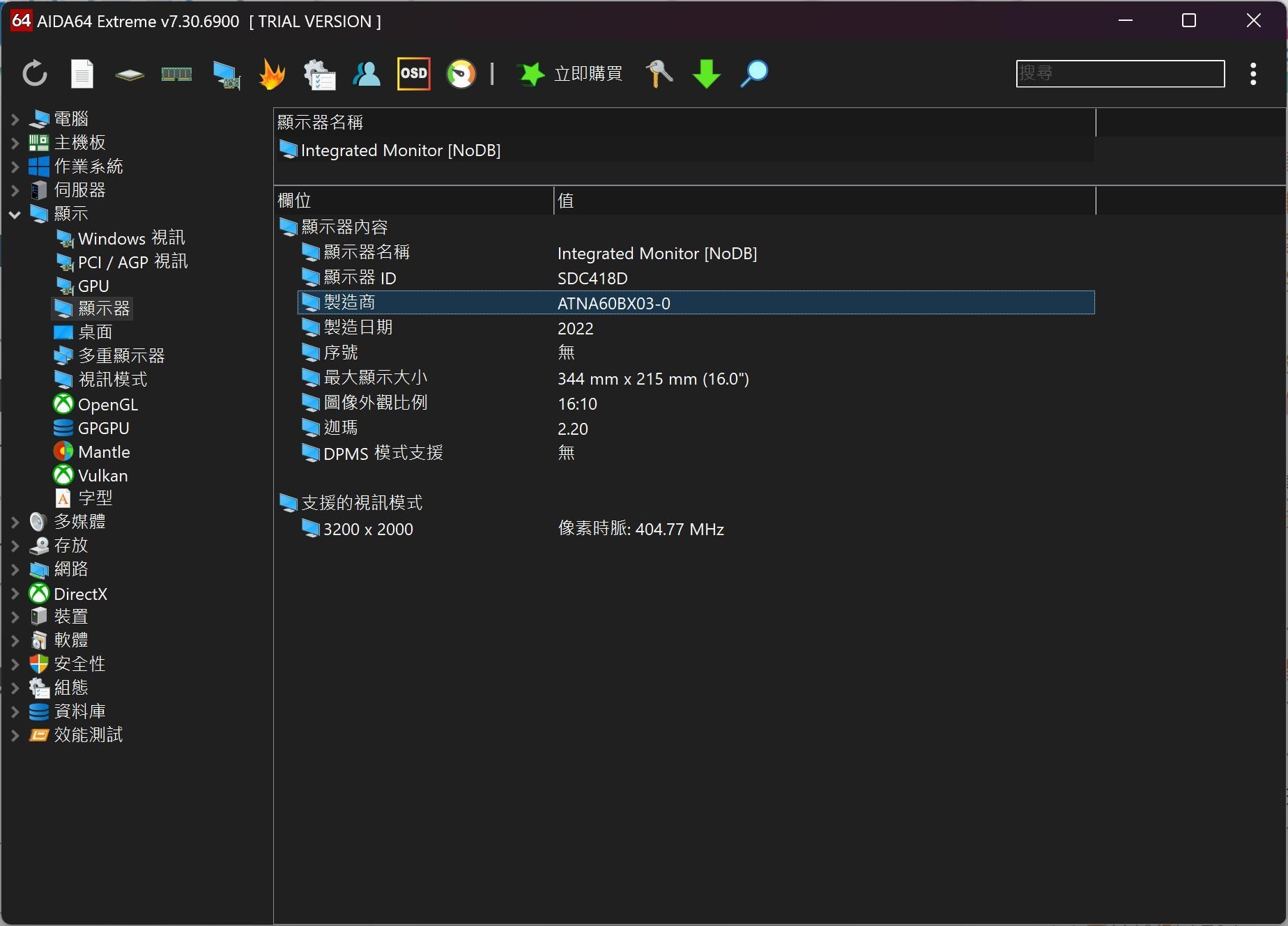Image resolution: width=1288 pixels, height=926 pixels.
Task: Collapse the 顯示 tree node
Action: pyautogui.click(x=15, y=215)
